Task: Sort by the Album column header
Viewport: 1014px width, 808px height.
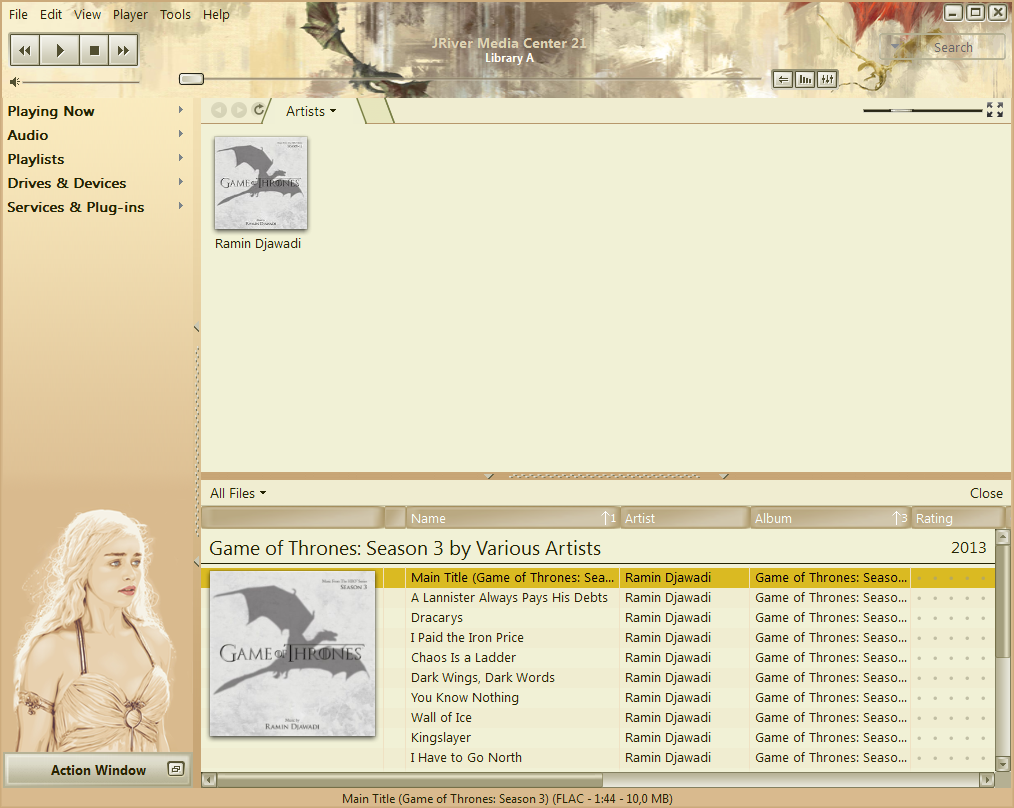Action: tap(830, 518)
